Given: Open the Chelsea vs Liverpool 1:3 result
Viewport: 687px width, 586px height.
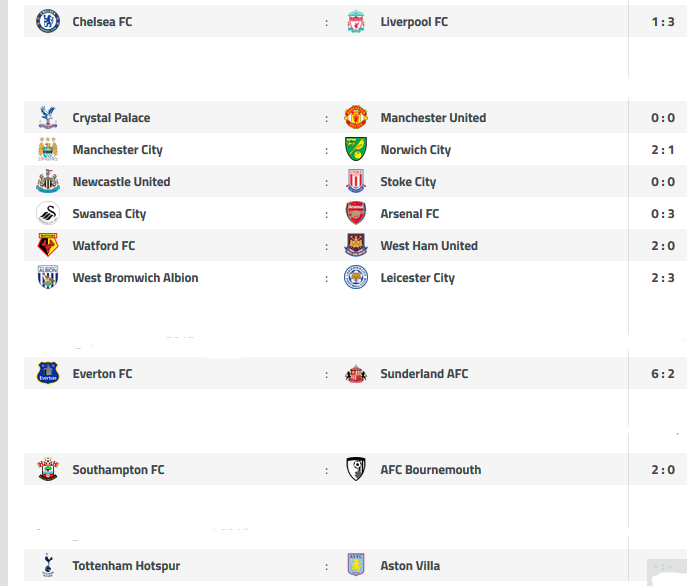Looking at the screenshot, I should (663, 22).
